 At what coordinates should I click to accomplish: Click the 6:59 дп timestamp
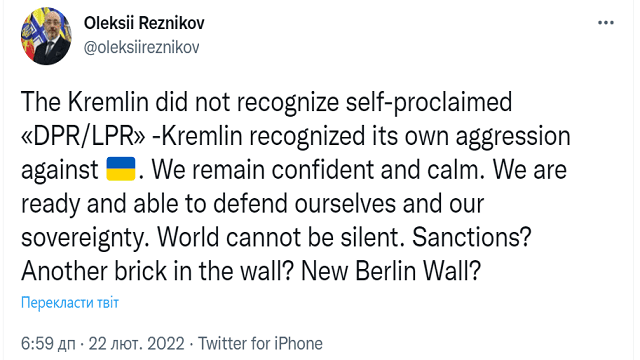tap(48, 344)
